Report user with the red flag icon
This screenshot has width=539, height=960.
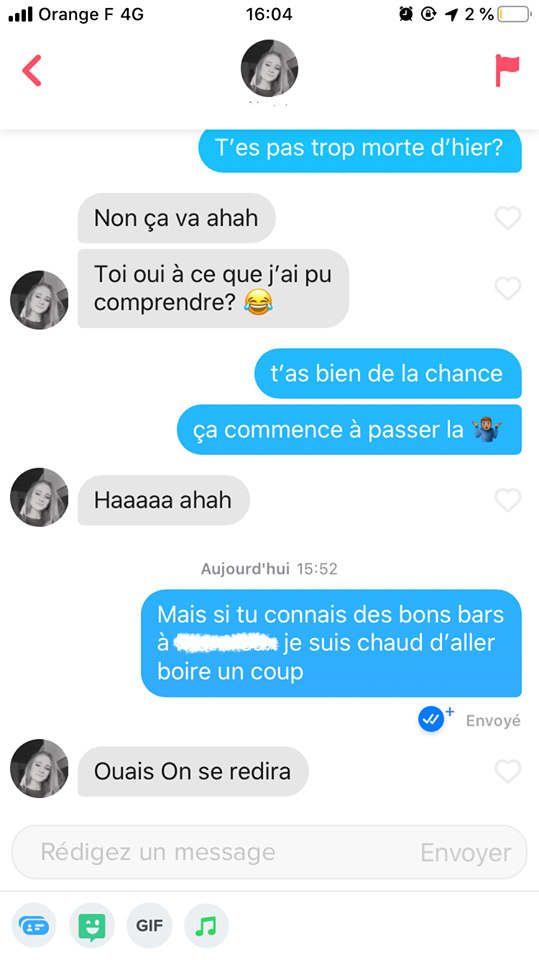tap(507, 70)
